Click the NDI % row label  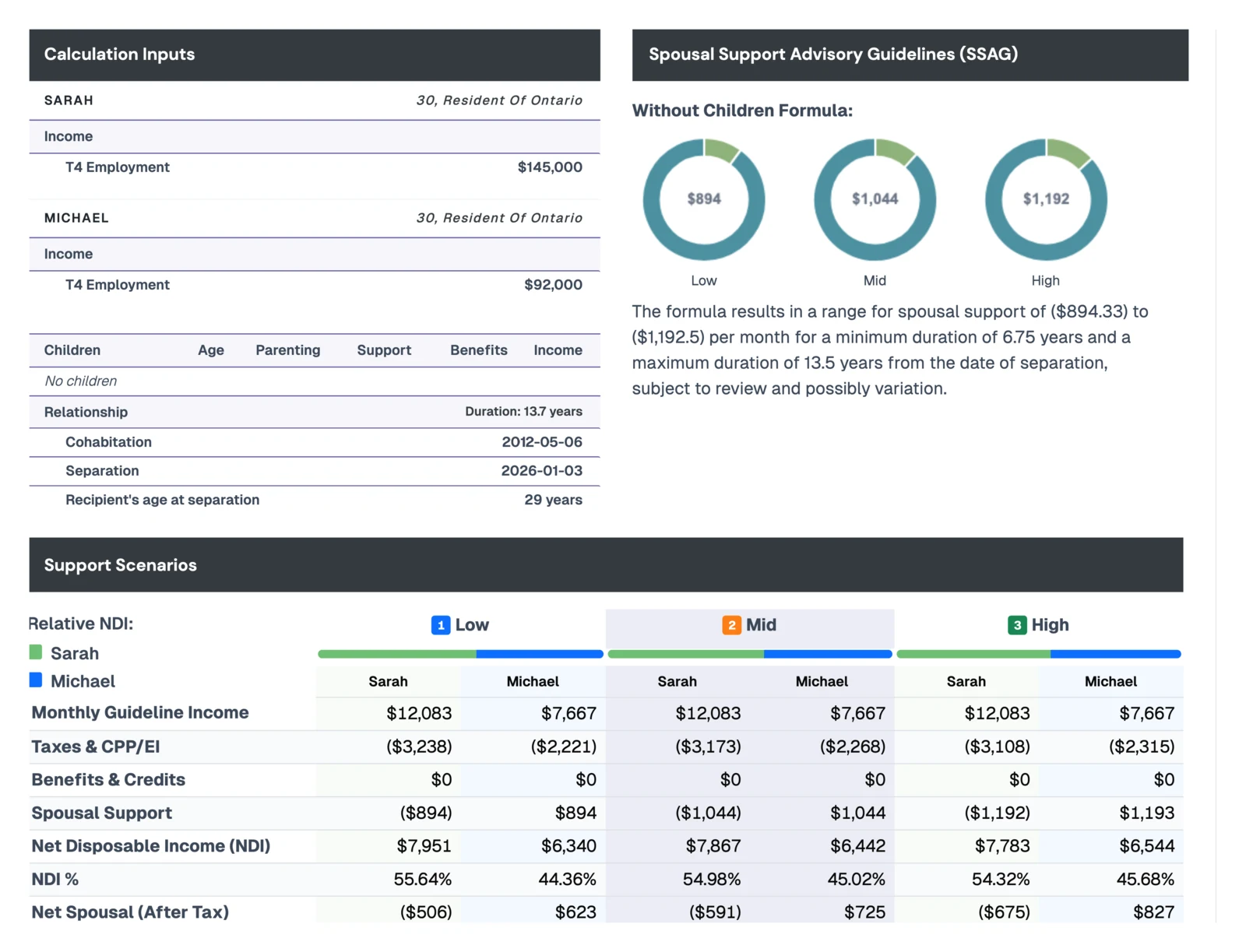(55, 880)
